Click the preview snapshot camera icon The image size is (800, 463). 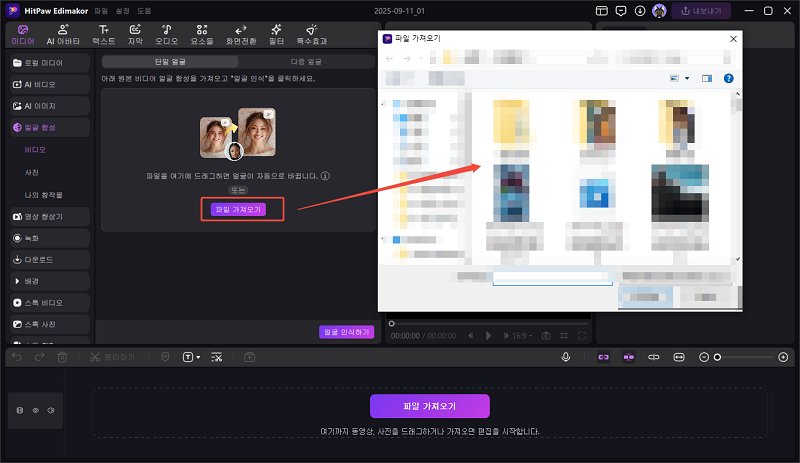(x=546, y=335)
